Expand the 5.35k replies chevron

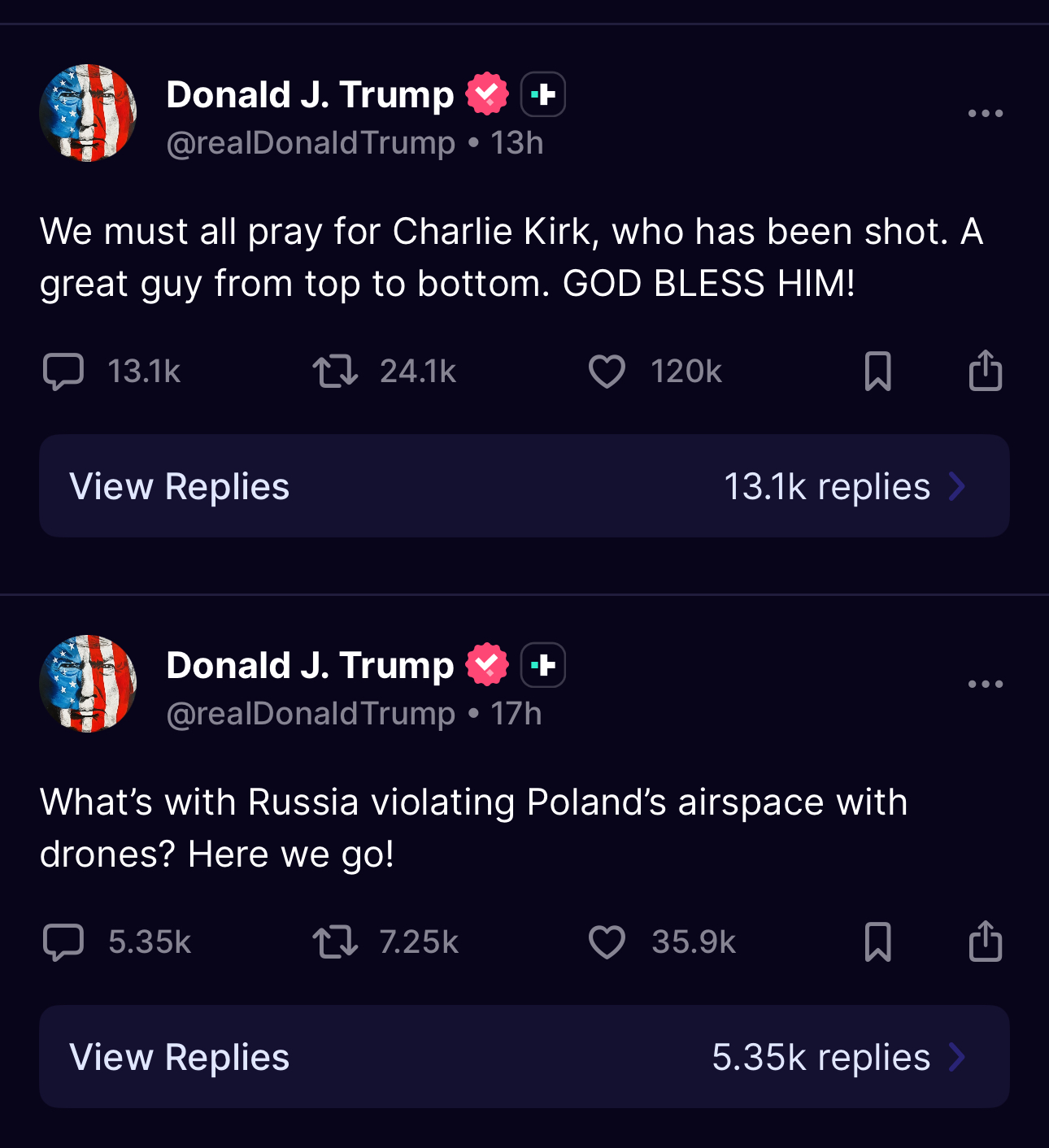pos(957,1057)
